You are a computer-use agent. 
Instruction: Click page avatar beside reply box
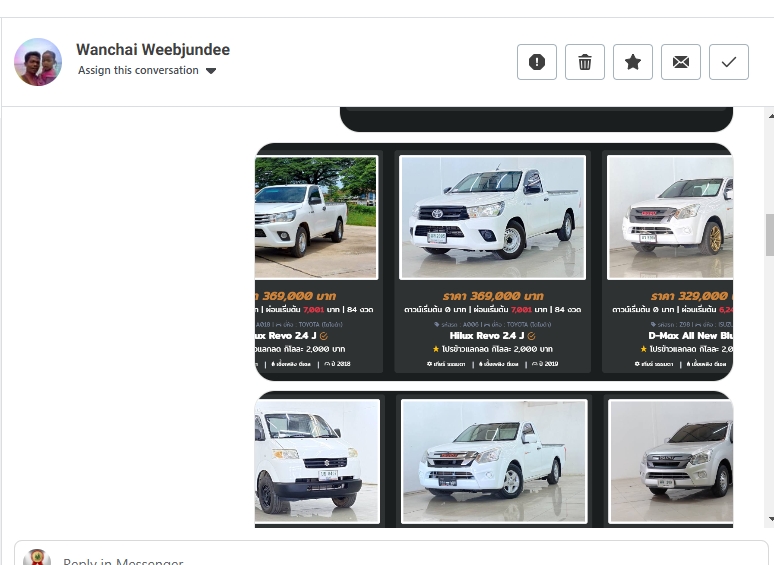37,557
